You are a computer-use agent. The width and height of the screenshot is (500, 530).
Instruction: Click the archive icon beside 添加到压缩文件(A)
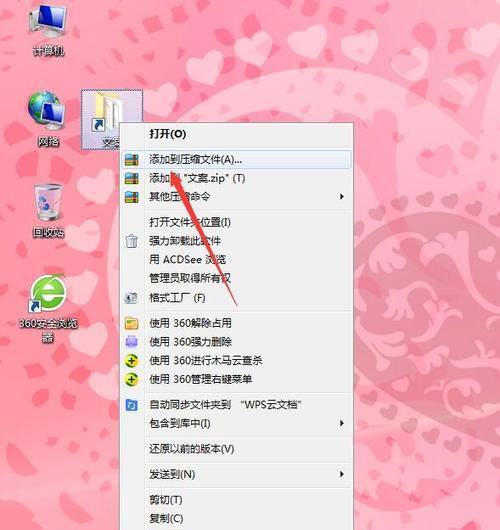[132, 160]
